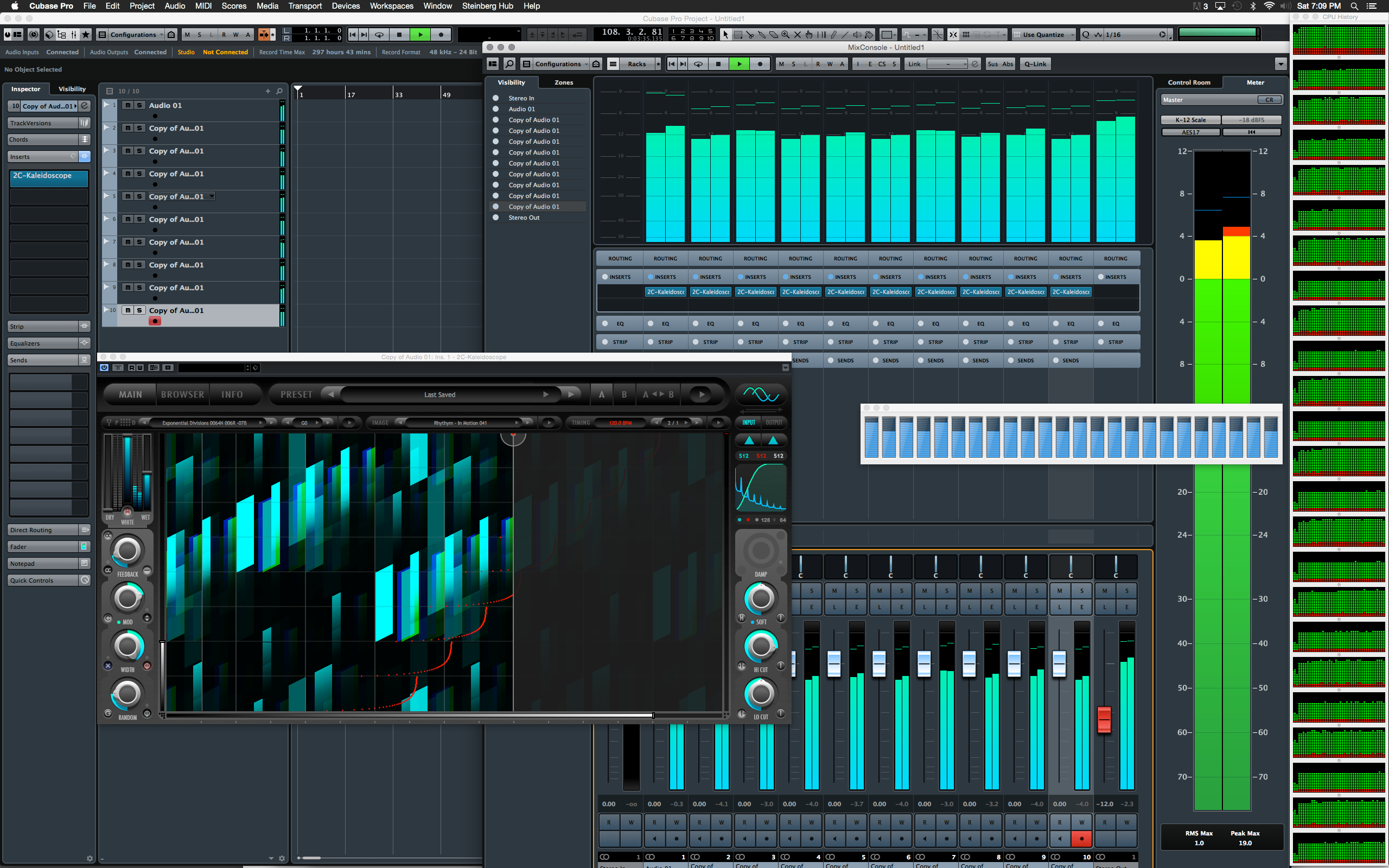Switch to the Meter tab
The image size is (1389, 868).
click(x=1256, y=82)
